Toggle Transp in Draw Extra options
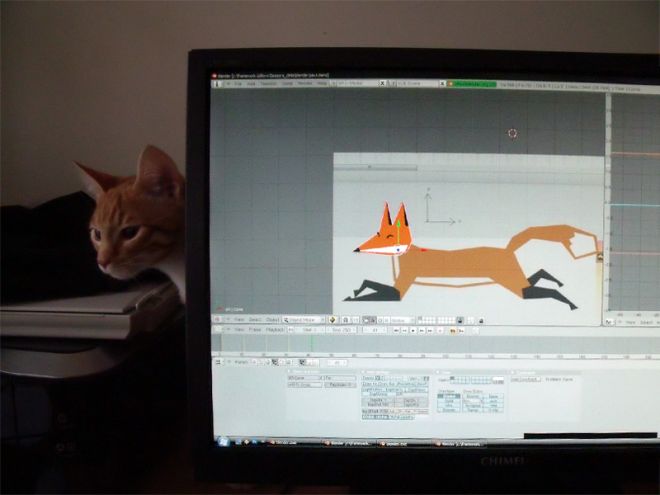This screenshot has width=660, height=495. point(474,410)
